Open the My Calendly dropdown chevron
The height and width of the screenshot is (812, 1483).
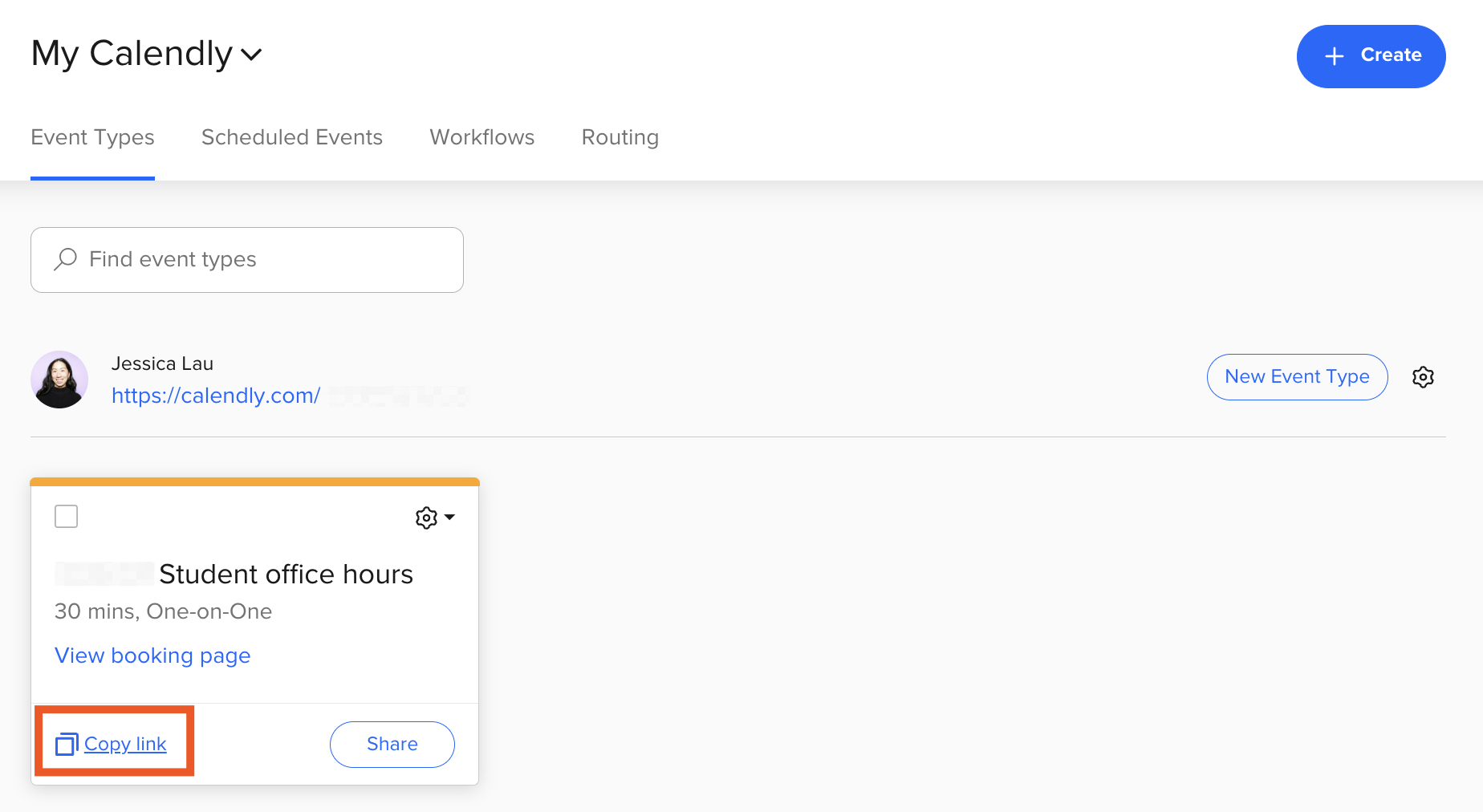[x=251, y=55]
